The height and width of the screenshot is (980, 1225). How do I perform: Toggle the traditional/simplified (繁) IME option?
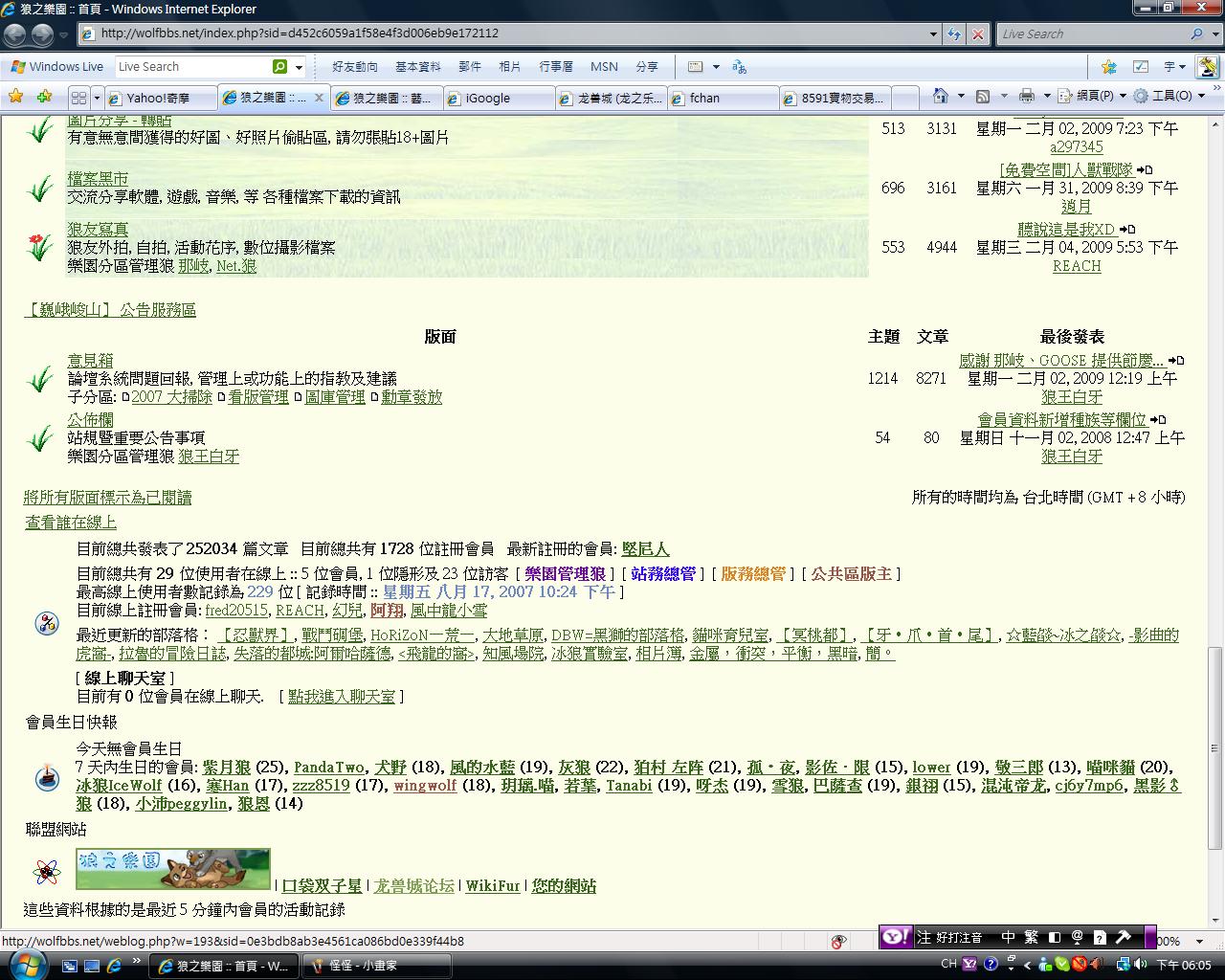click(x=1031, y=938)
